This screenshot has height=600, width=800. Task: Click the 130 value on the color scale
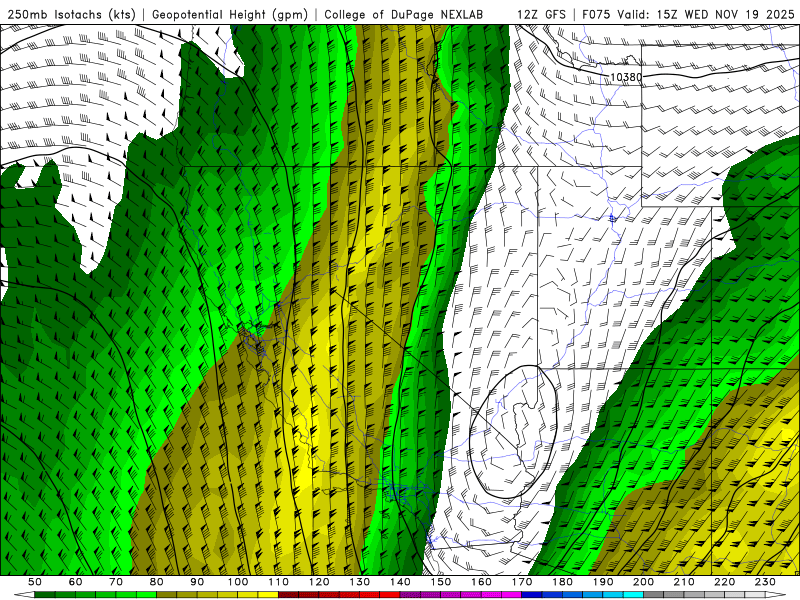[360, 582]
